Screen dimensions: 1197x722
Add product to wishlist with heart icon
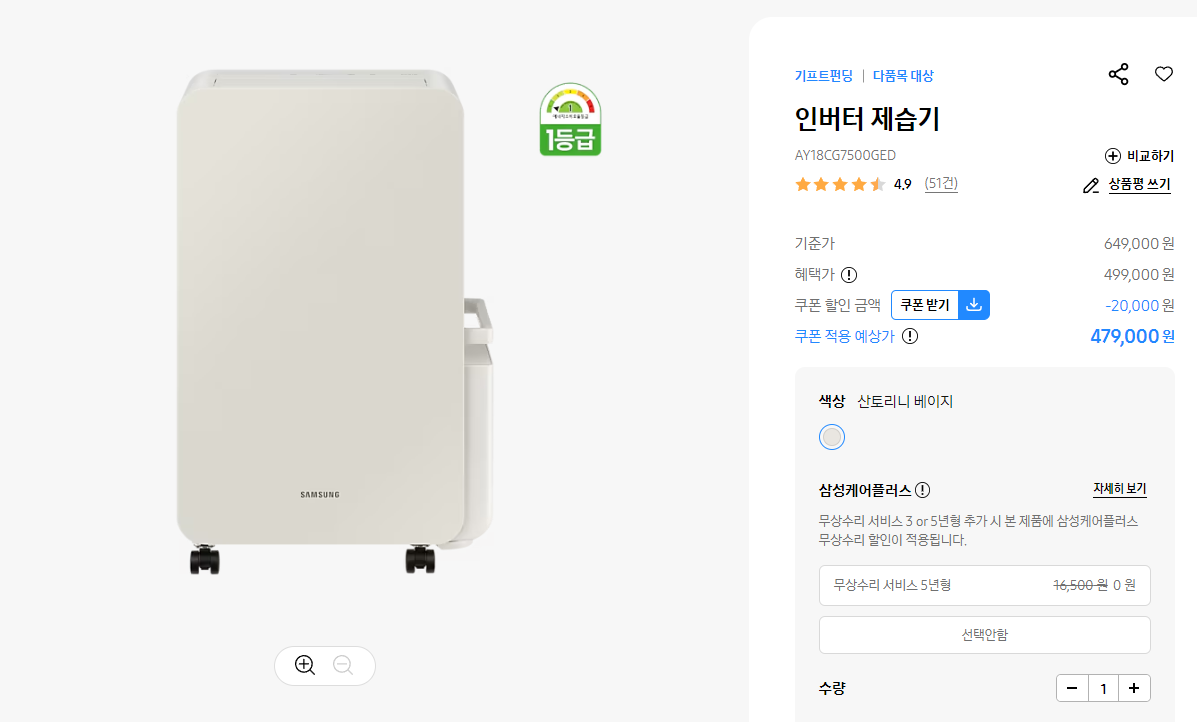point(1163,74)
